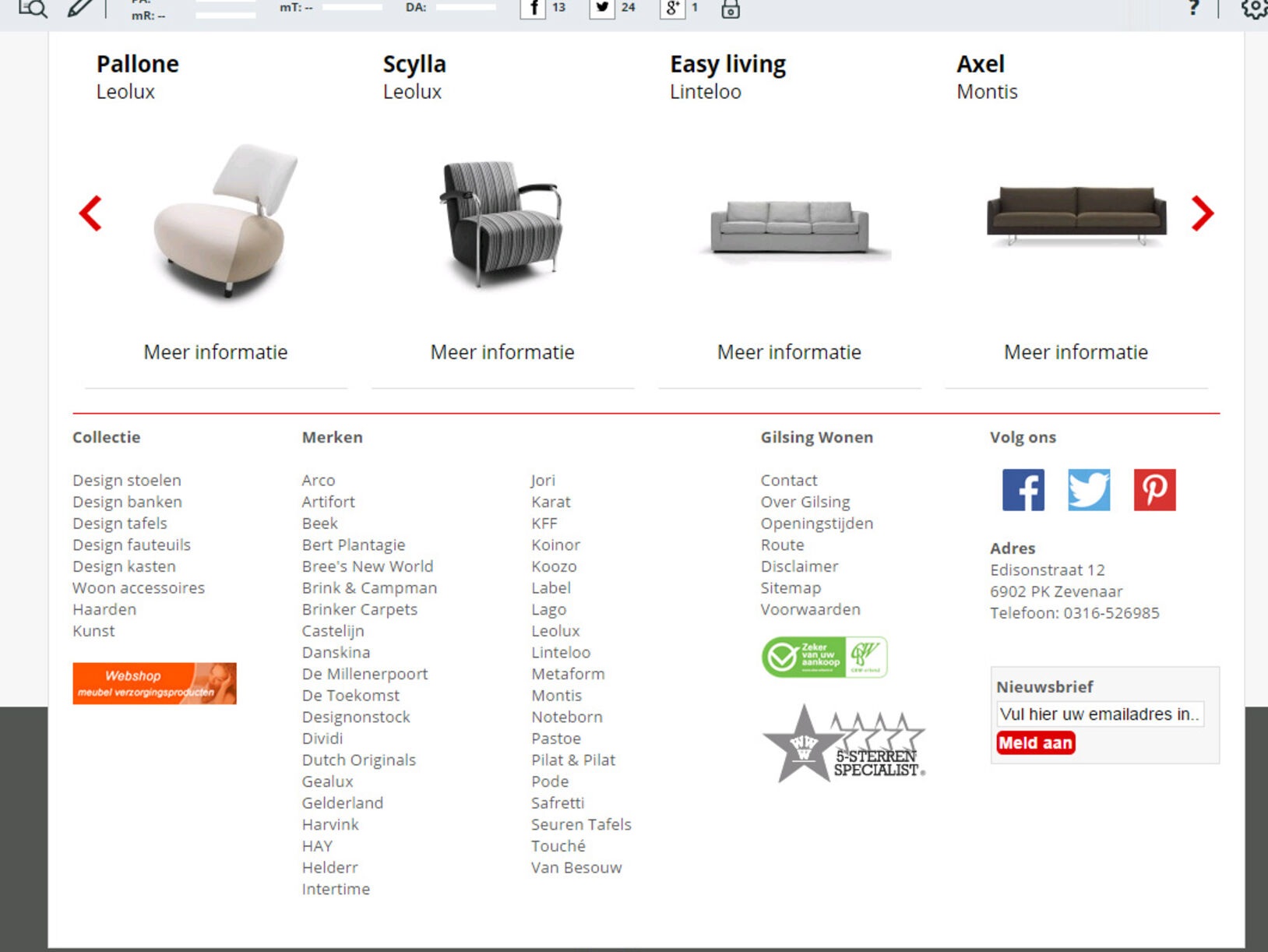1268x952 pixels.
Task: Open the Arco brand link
Action: (x=319, y=480)
